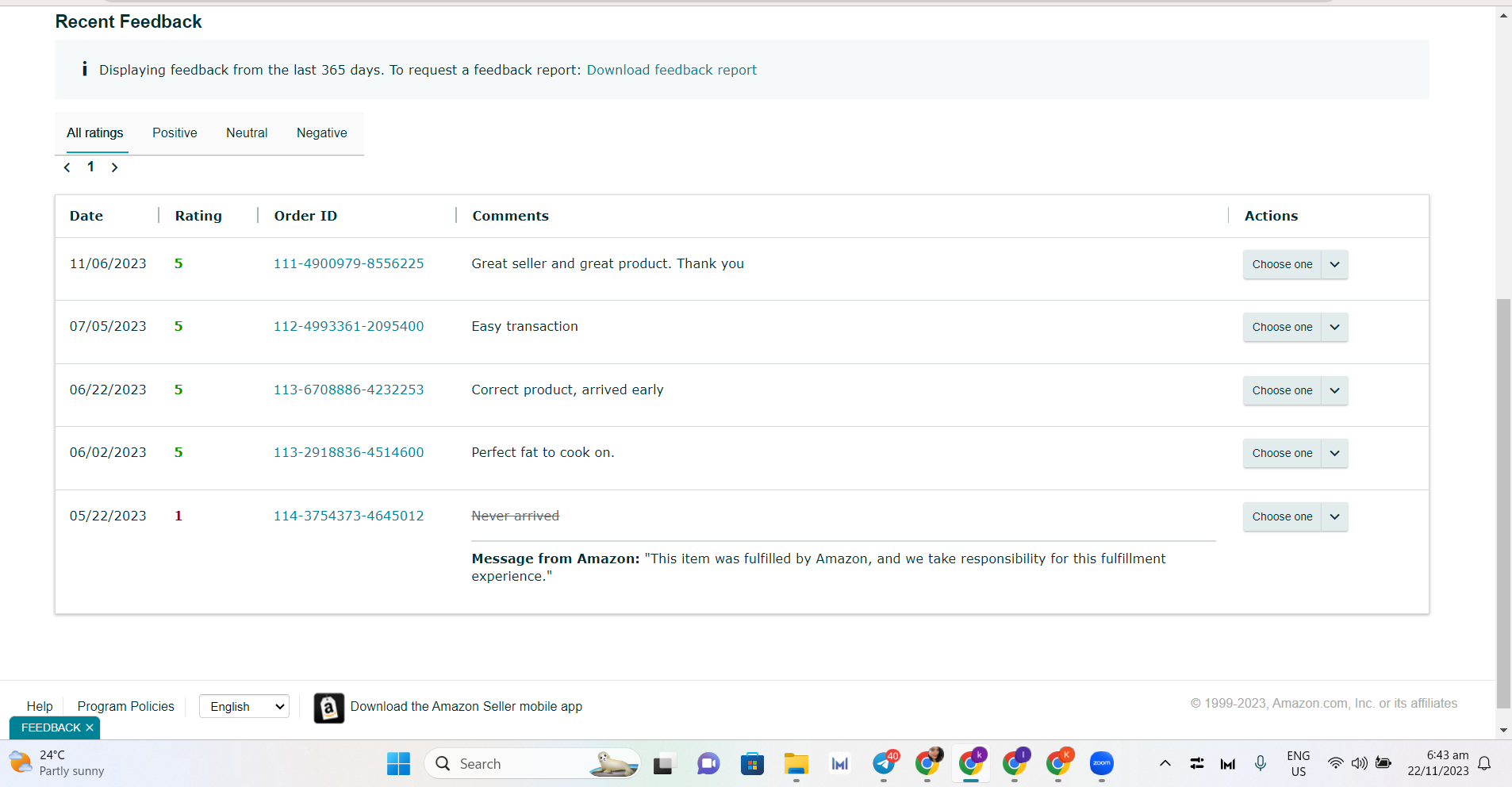Close the FEEDBACK widget with X
The image size is (1512, 787).
[90, 727]
